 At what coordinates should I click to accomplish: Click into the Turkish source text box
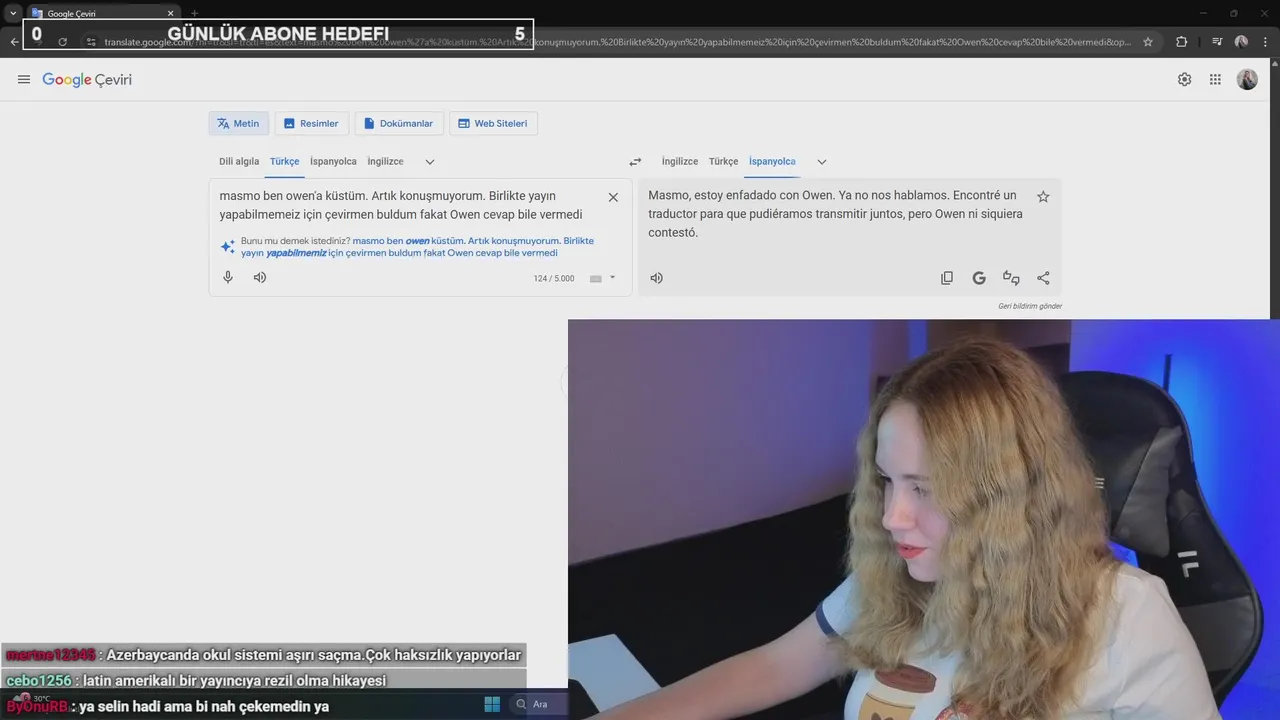pyautogui.click(x=402, y=205)
